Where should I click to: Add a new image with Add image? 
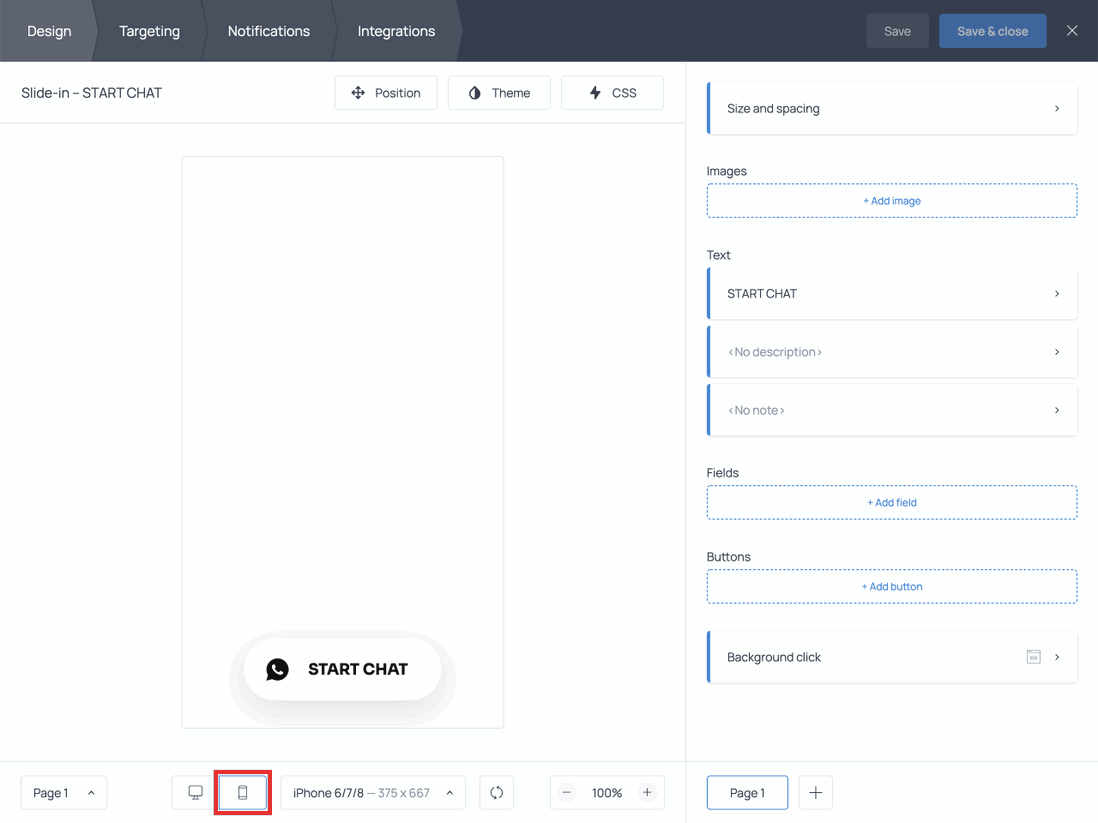[x=891, y=200]
